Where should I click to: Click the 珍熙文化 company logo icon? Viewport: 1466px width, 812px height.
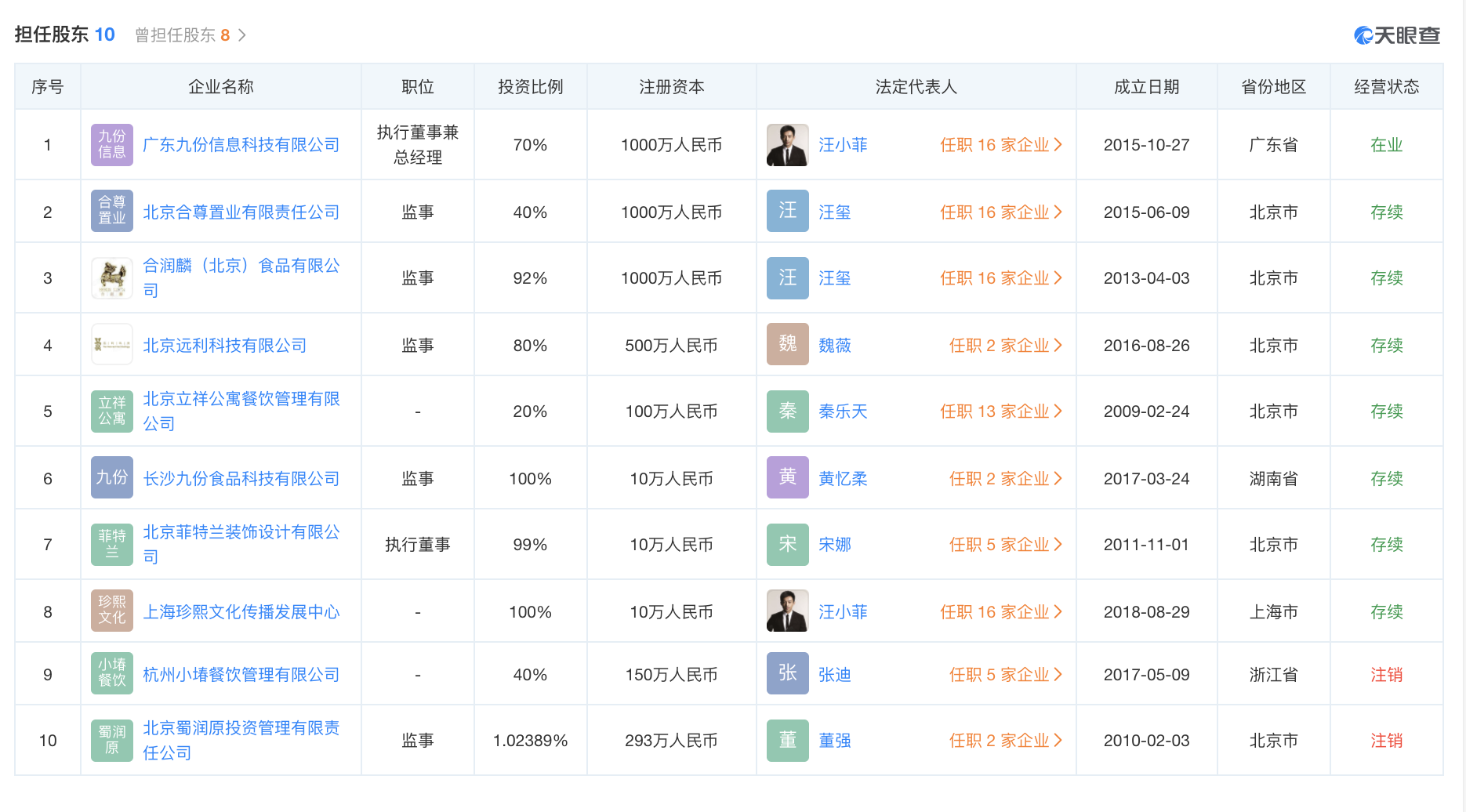coord(112,611)
